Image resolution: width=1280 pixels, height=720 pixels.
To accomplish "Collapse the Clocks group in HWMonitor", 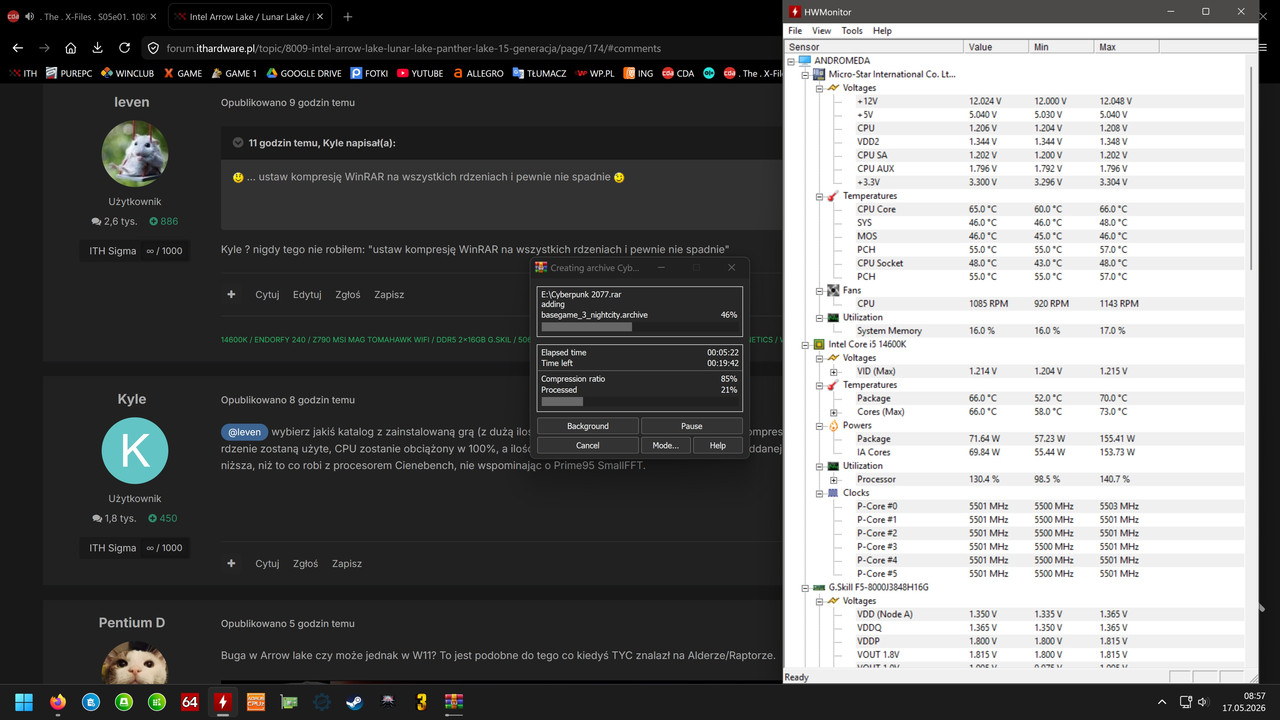I will pos(820,493).
